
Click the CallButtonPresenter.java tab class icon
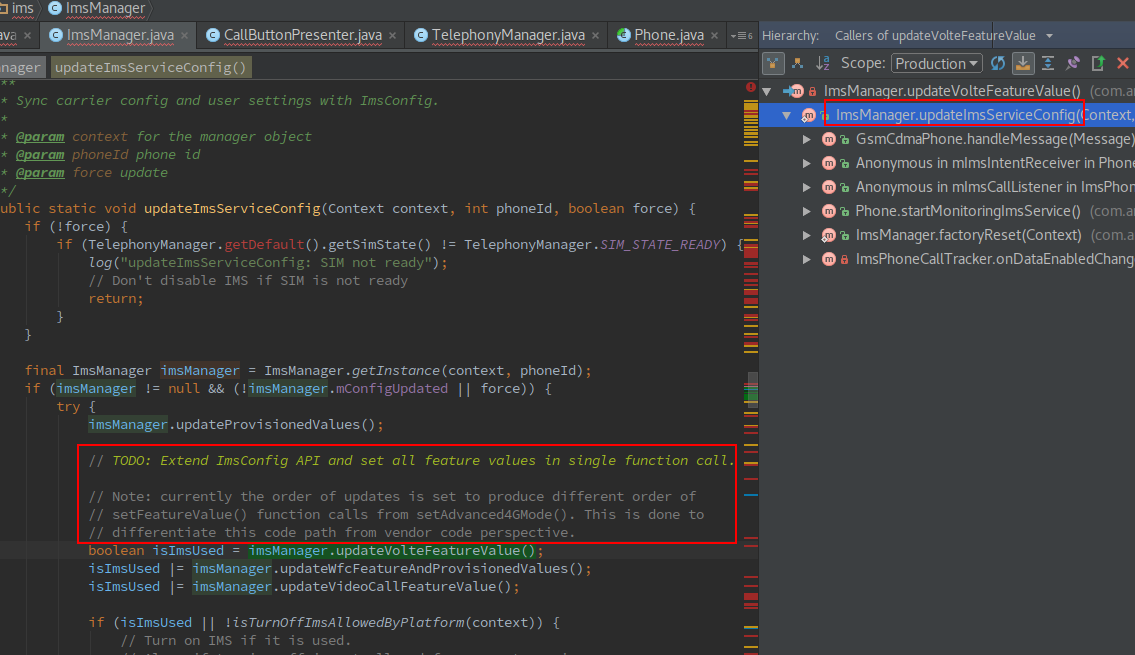pos(213,35)
